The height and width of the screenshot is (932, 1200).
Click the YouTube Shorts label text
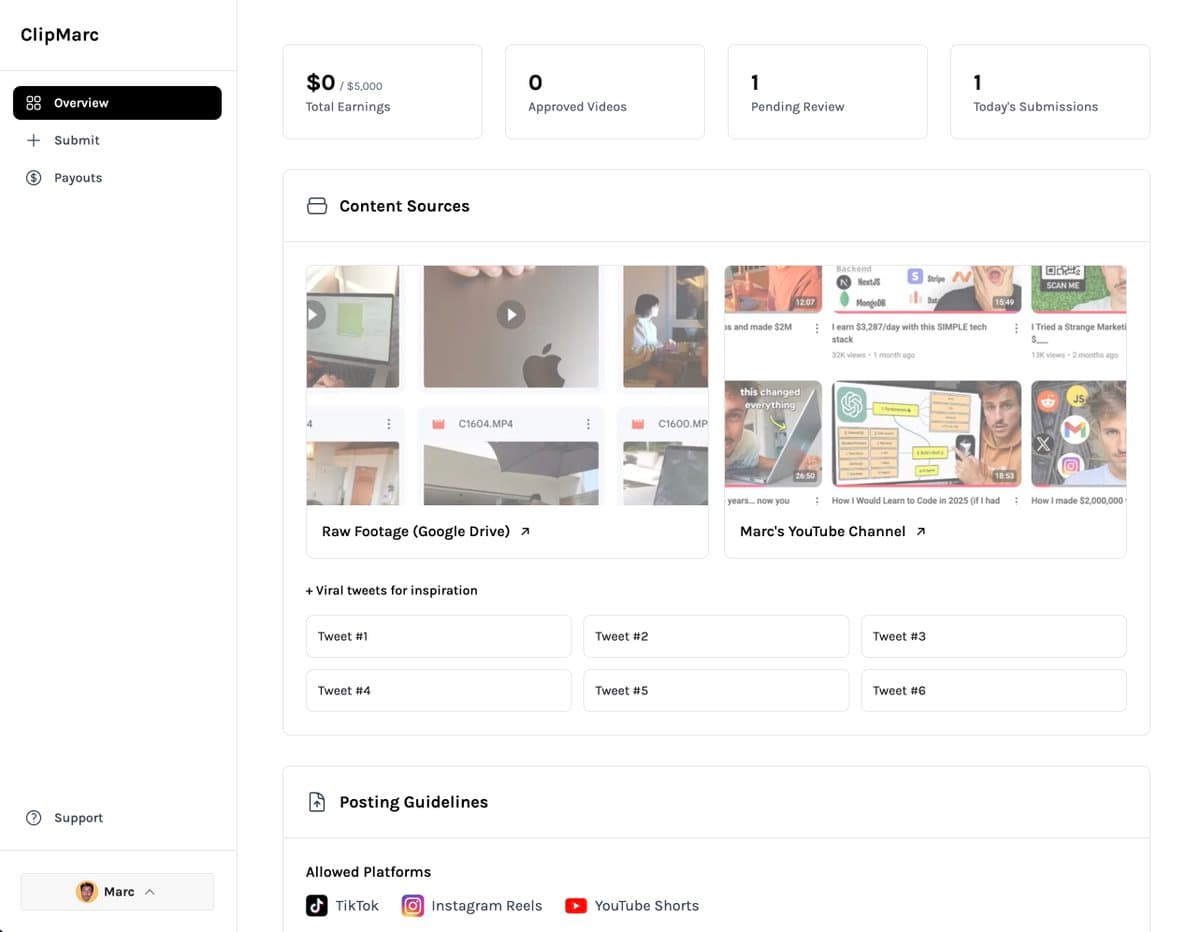[x=647, y=906]
